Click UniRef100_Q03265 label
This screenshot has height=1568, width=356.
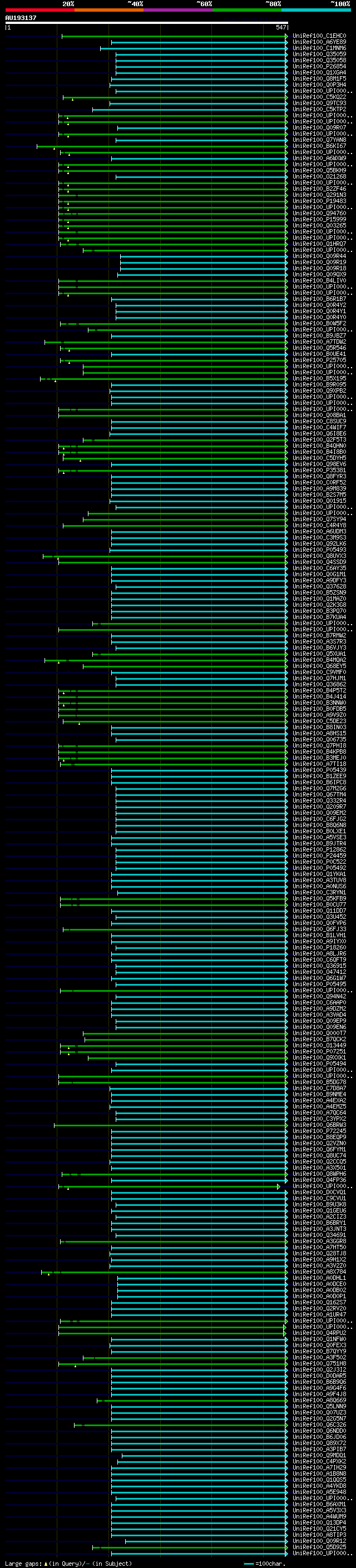click(319, 225)
